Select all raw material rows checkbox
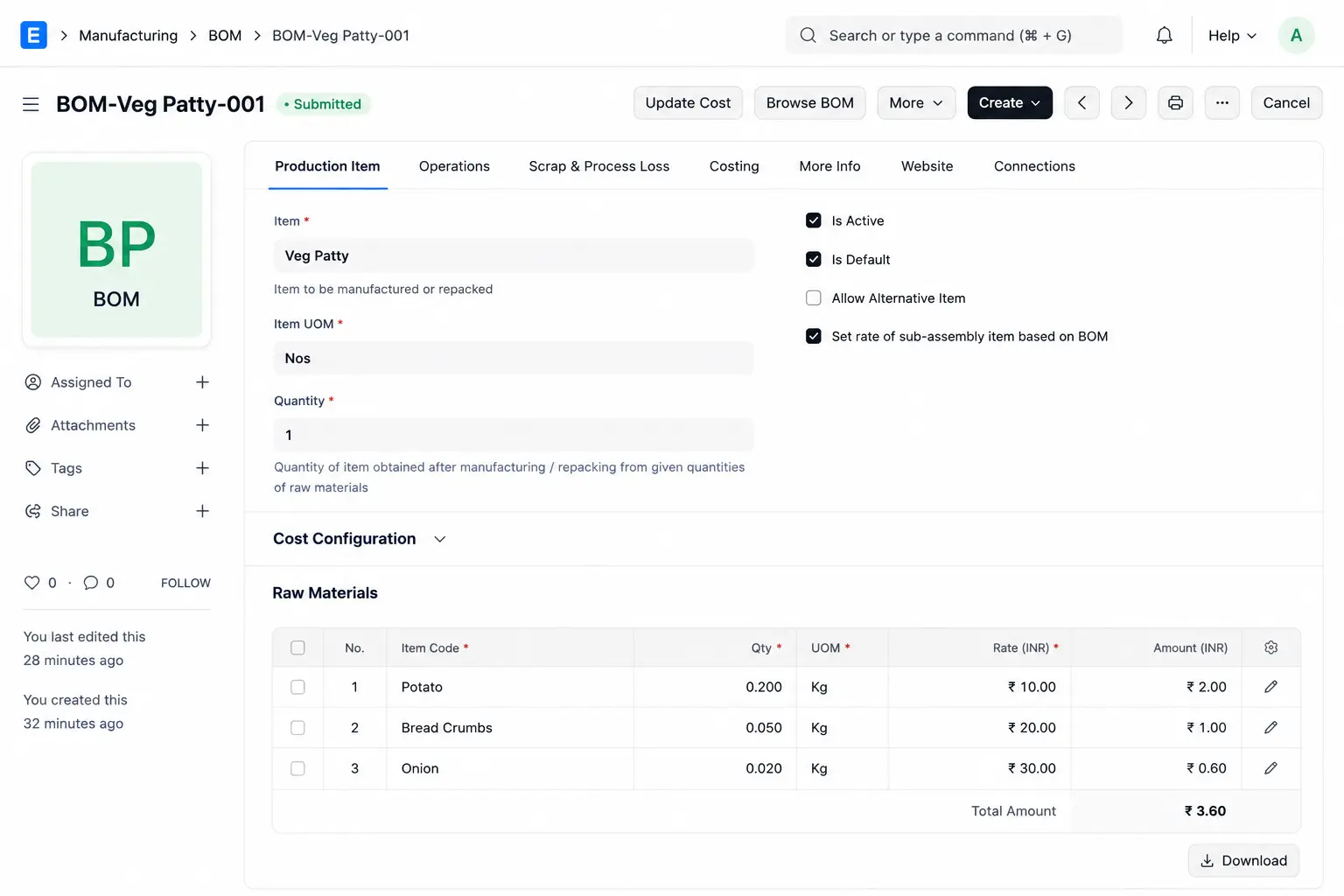Viewport: 1344px width, 896px height. pyautogui.click(x=297, y=647)
